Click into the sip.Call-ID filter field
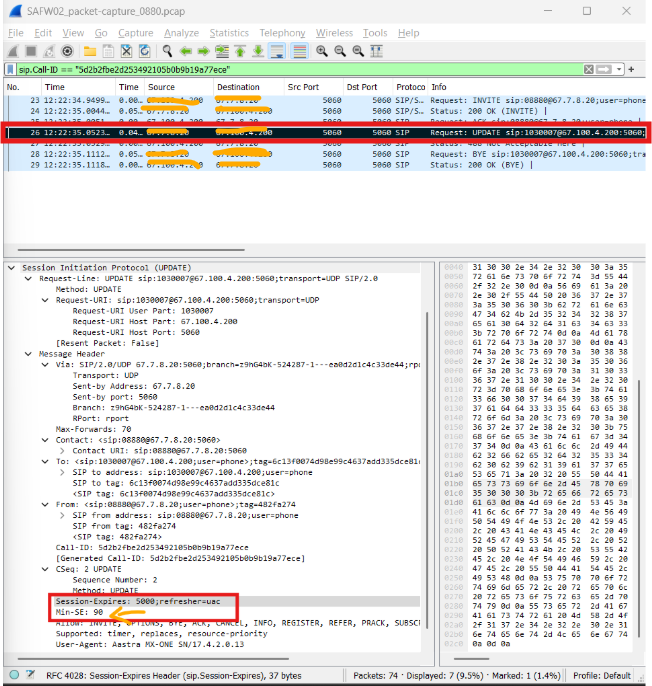This screenshot has height=686, width=652. tap(300, 70)
